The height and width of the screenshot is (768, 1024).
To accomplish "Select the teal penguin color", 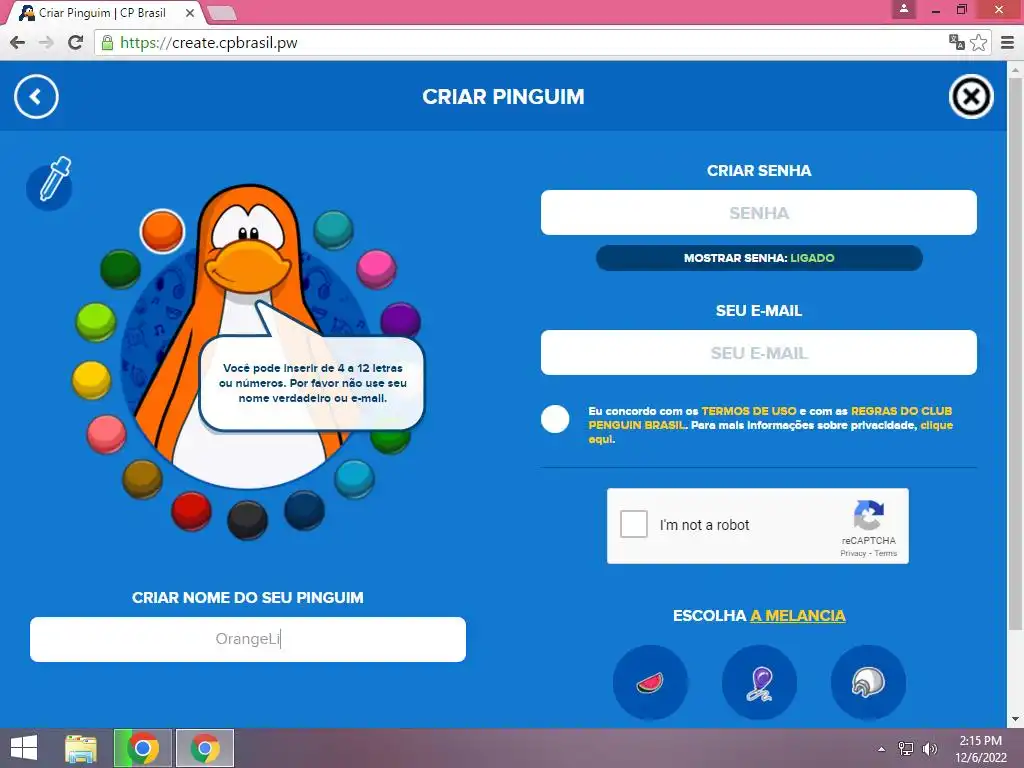I will click(x=333, y=230).
